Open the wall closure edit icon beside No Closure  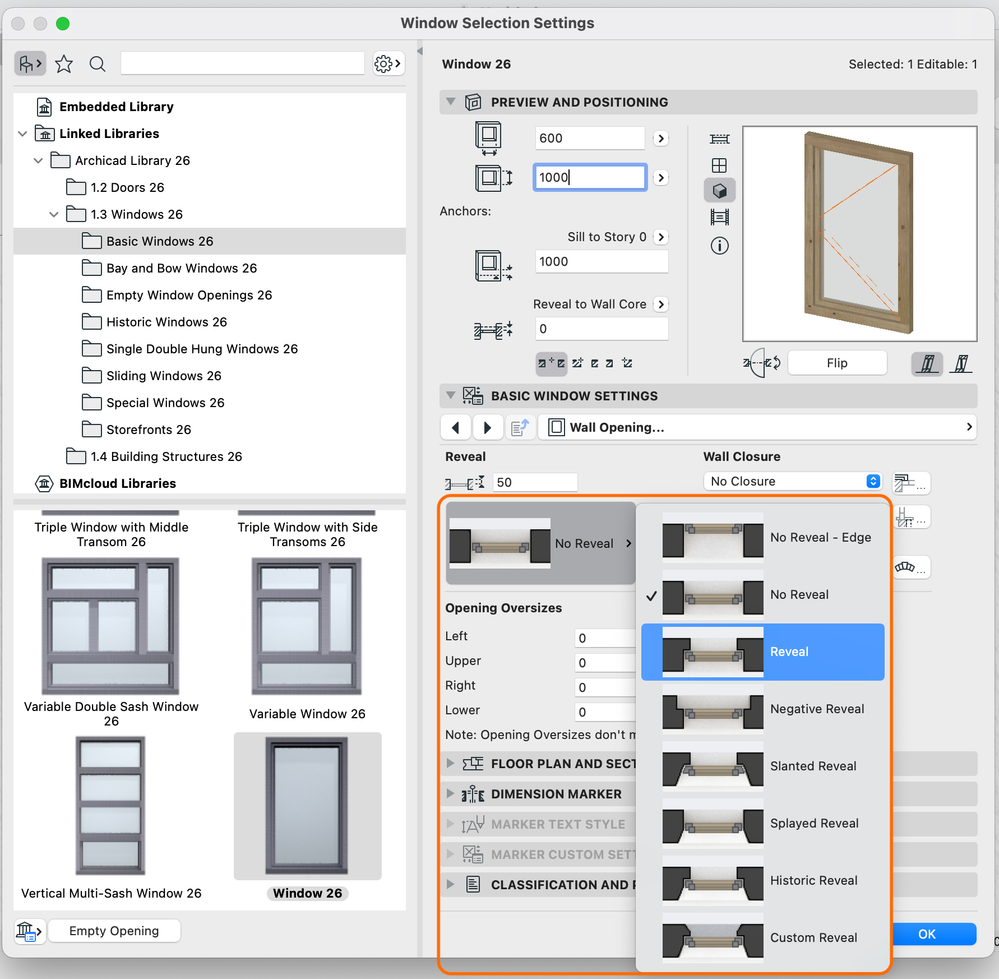point(912,482)
